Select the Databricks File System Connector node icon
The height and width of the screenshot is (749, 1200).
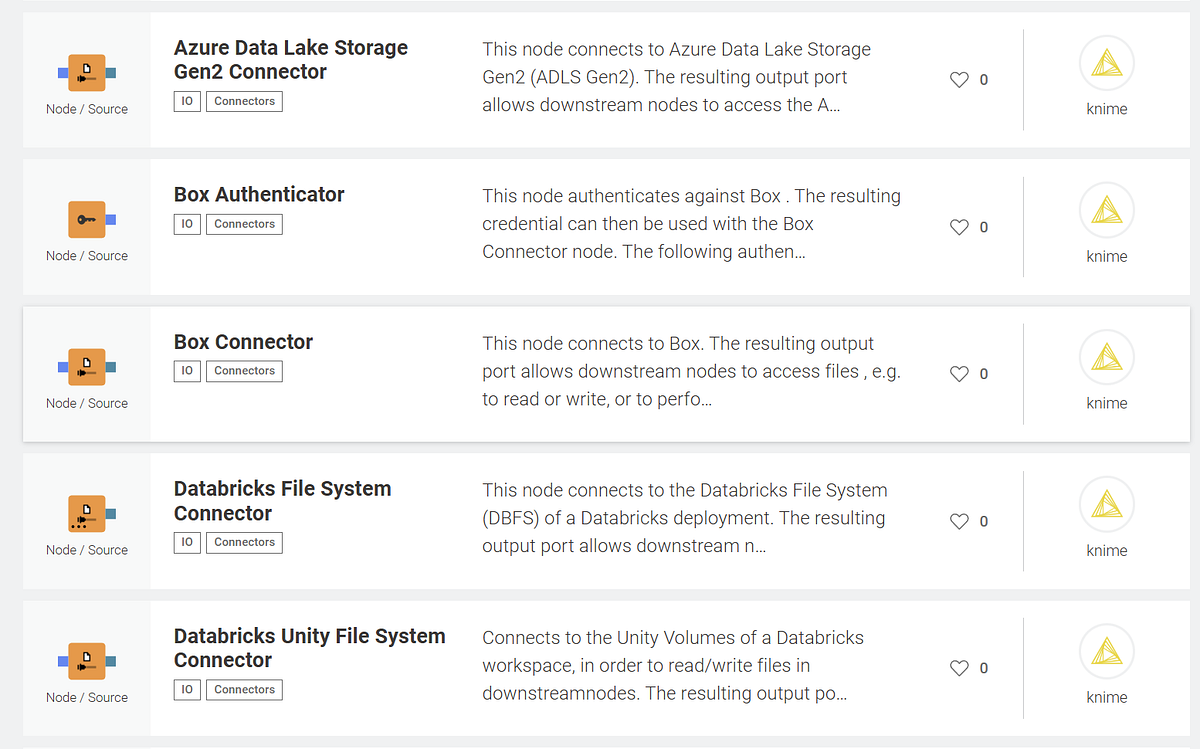pyautogui.click(x=87, y=514)
